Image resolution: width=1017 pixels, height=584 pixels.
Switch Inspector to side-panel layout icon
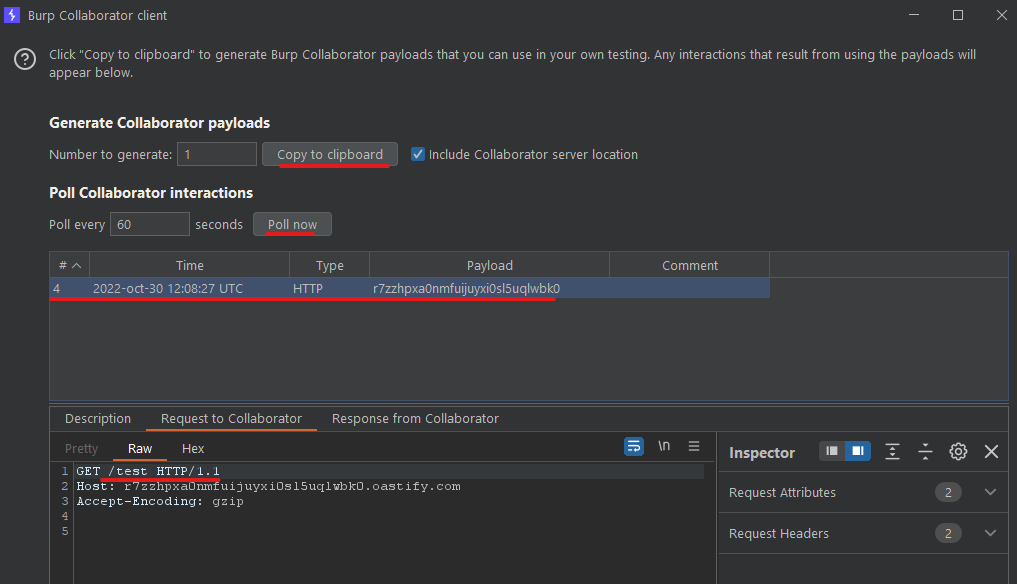pos(857,451)
